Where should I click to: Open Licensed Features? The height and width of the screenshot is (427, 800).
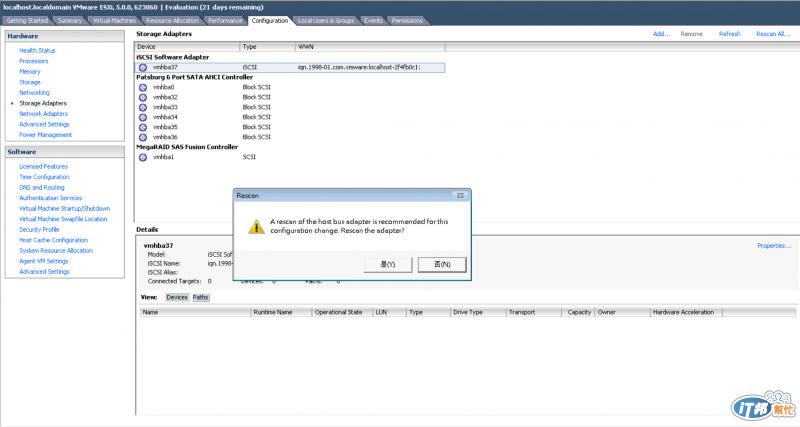coord(43,166)
